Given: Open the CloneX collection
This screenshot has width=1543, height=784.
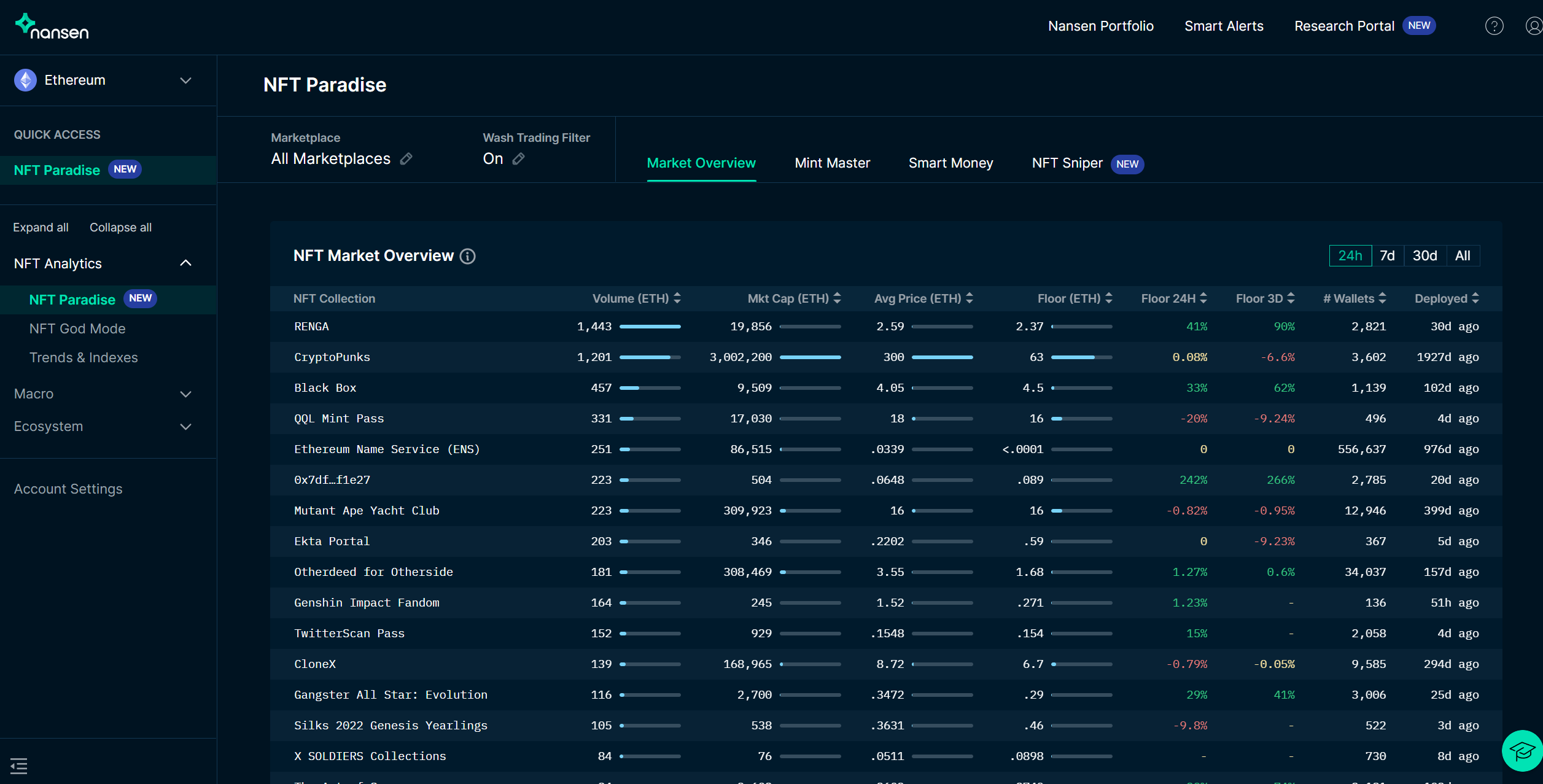Looking at the screenshot, I should tap(315, 664).
